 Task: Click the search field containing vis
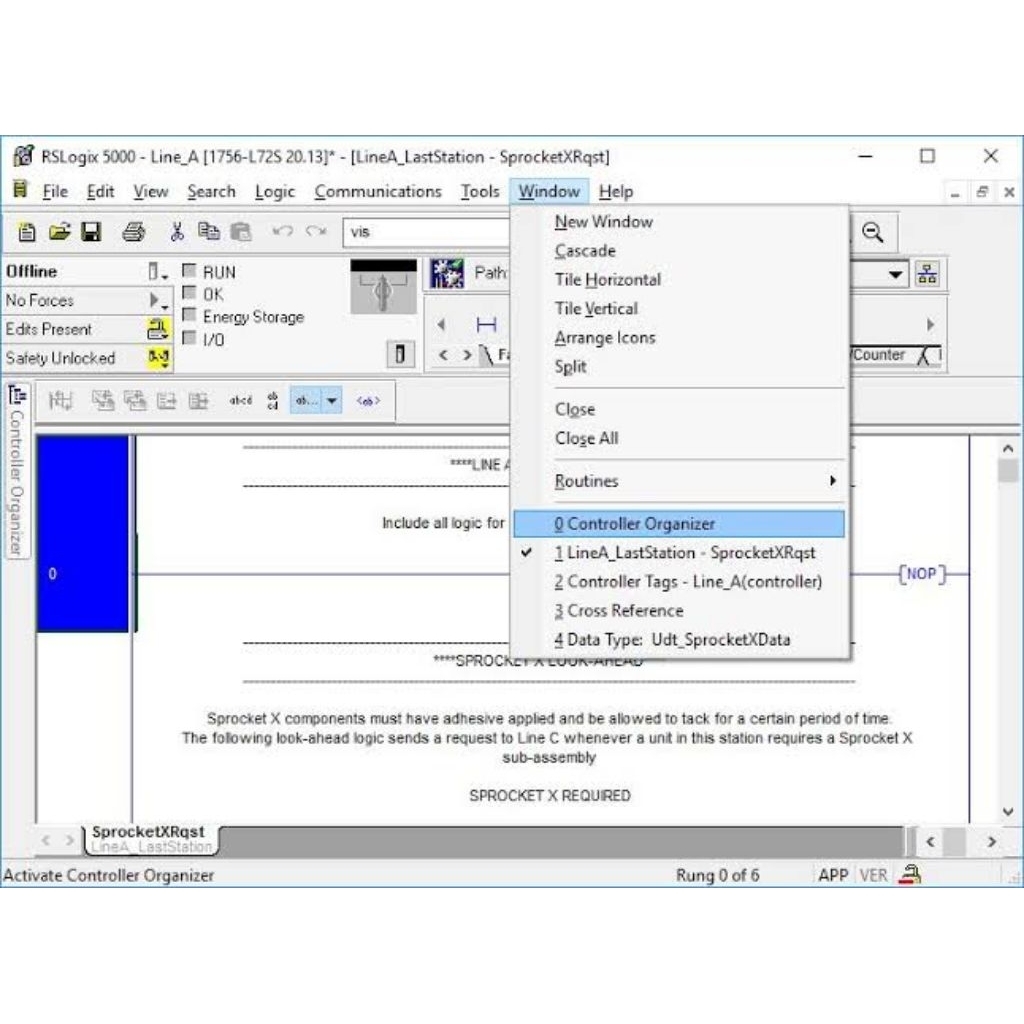click(x=426, y=232)
